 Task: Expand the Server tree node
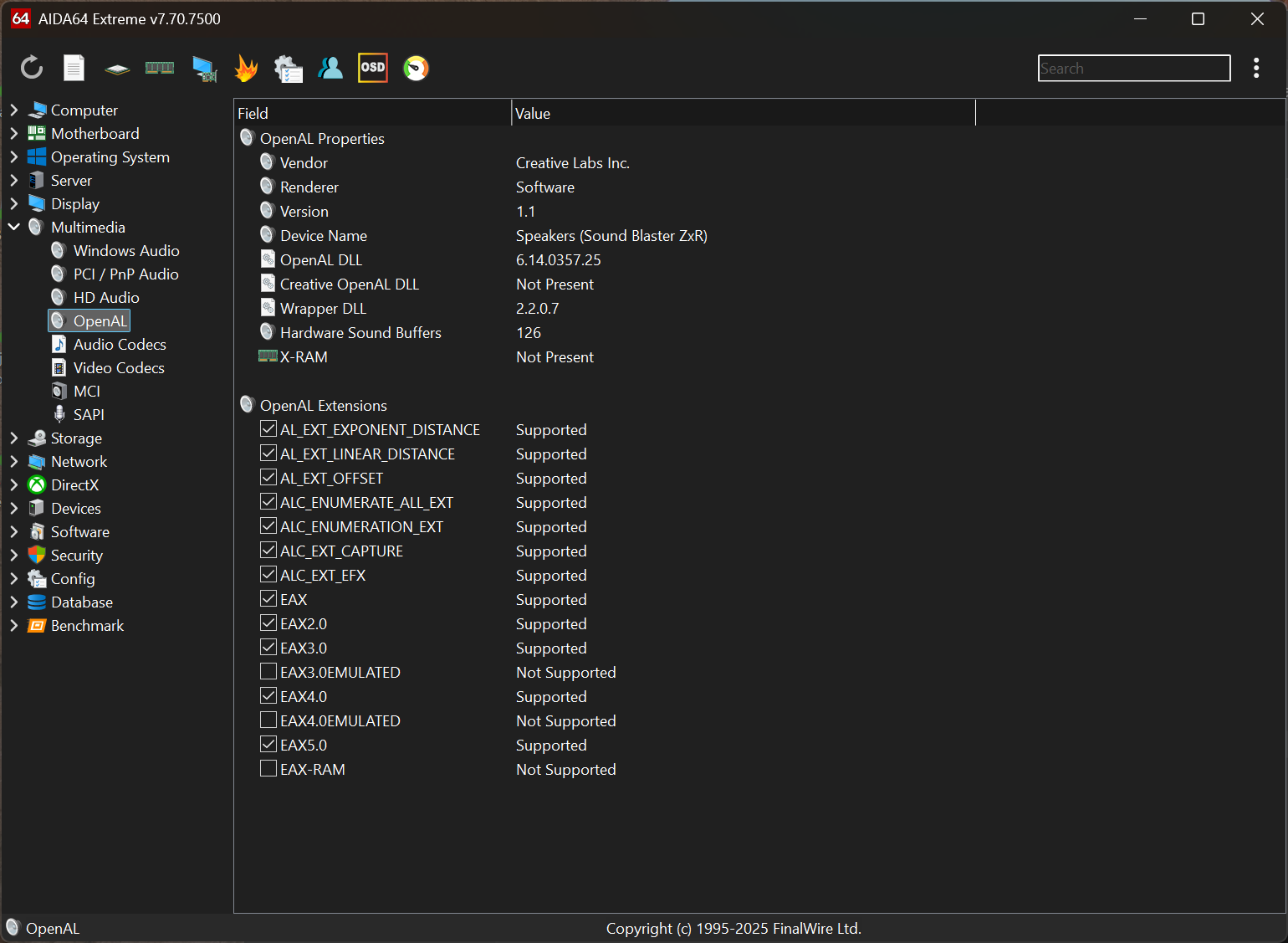13,180
